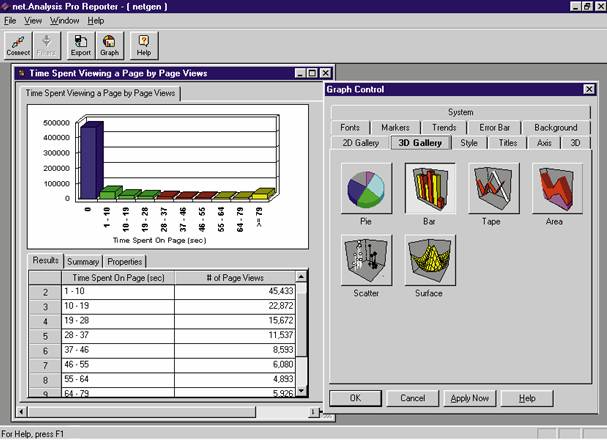The width and height of the screenshot is (607, 440).
Task: Open the Trends tab
Action: (444, 127)
